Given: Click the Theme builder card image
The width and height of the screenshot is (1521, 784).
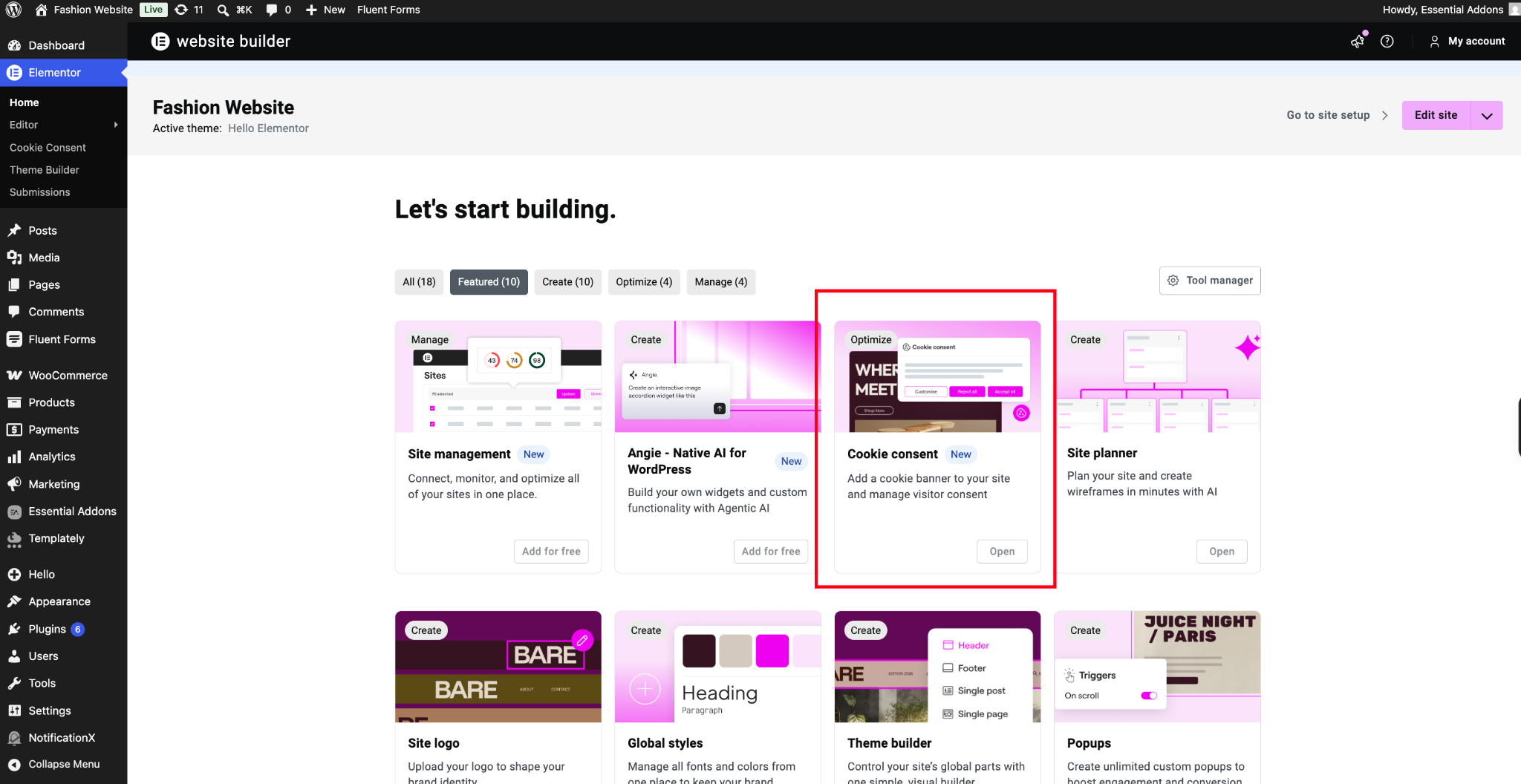Looking at the screenshot, I should pyautogui.click(x=937, y=667).
